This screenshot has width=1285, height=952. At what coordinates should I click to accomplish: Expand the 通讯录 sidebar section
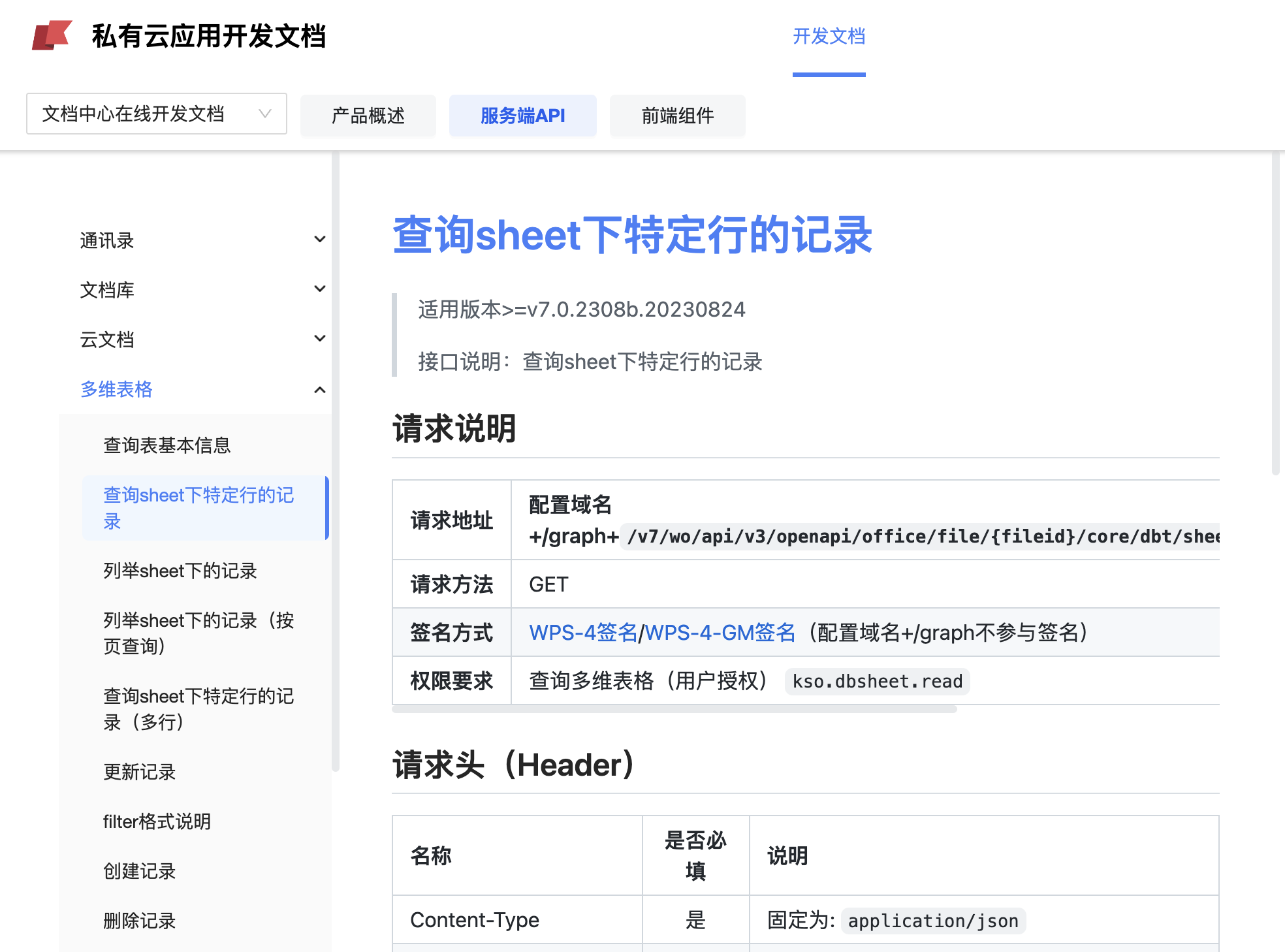(x=107, y=241)
